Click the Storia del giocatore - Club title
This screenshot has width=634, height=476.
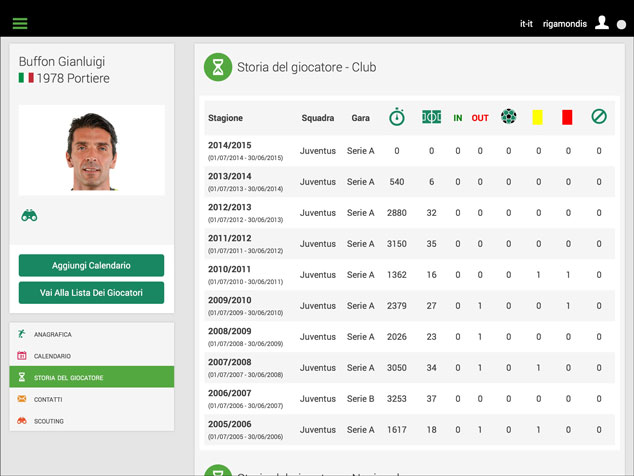coord(306,67)
